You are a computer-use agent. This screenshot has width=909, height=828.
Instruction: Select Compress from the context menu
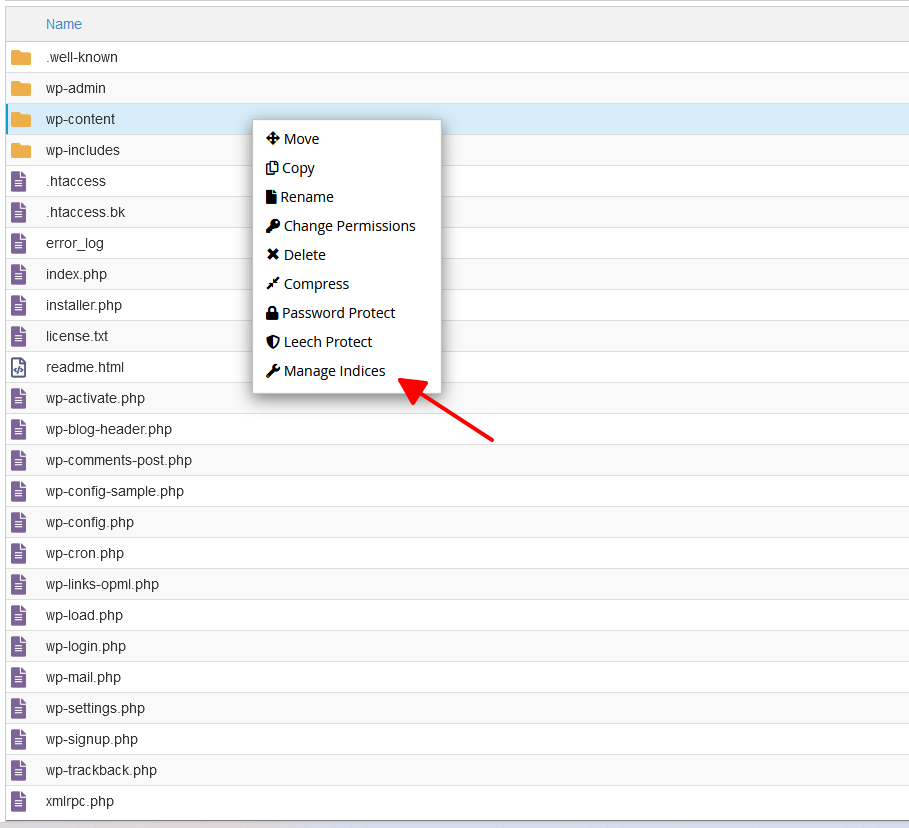pos(316,284)
